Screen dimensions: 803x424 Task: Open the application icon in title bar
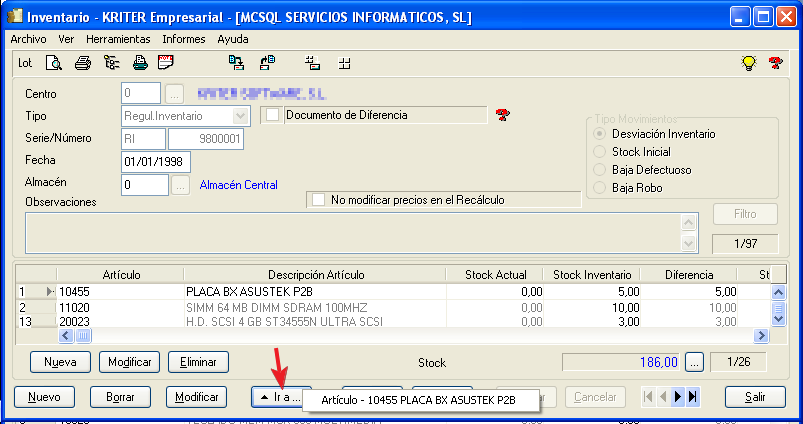coord(14,17)
